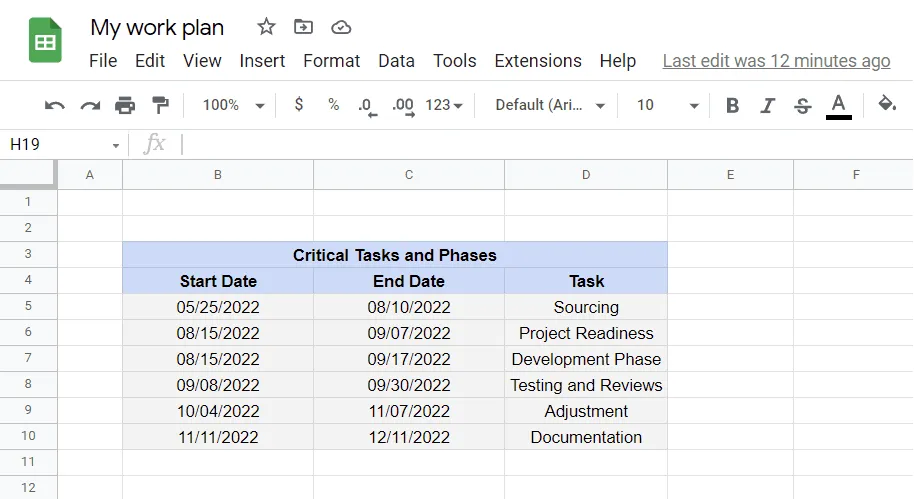Image resolution: width=914 pixels, height=499 pixels.
Task: Check the cloud save status icon
Action: coord(341,27)
